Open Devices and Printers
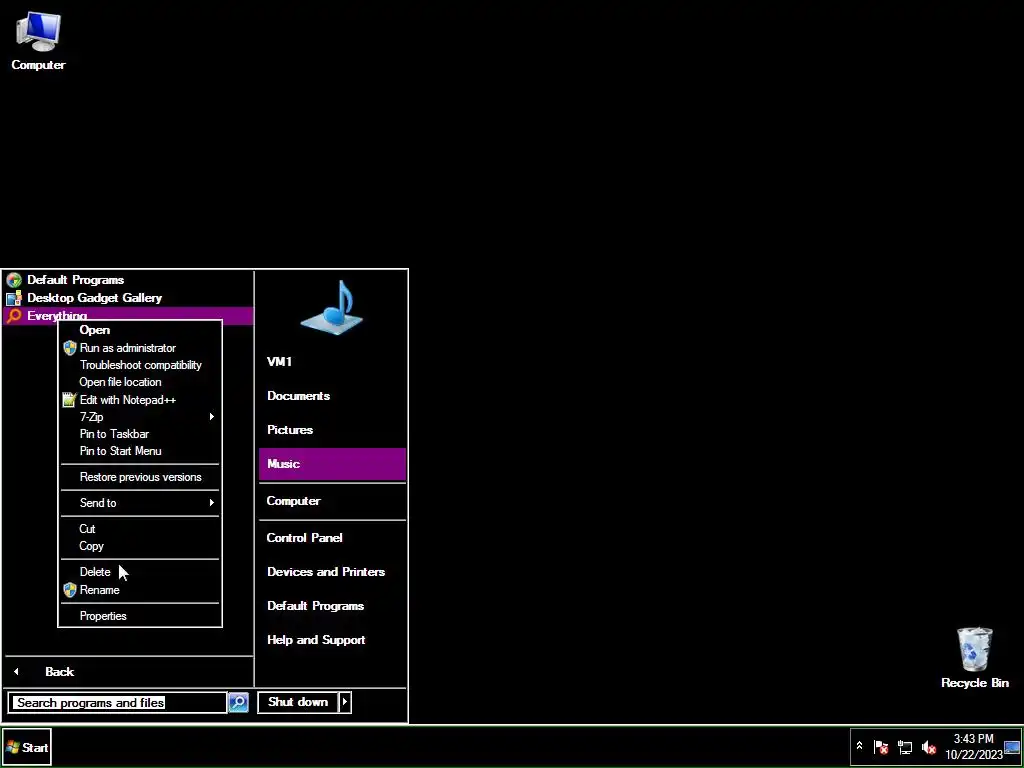The width and height of the screenshot is (1024, 768). click(332, 571)
